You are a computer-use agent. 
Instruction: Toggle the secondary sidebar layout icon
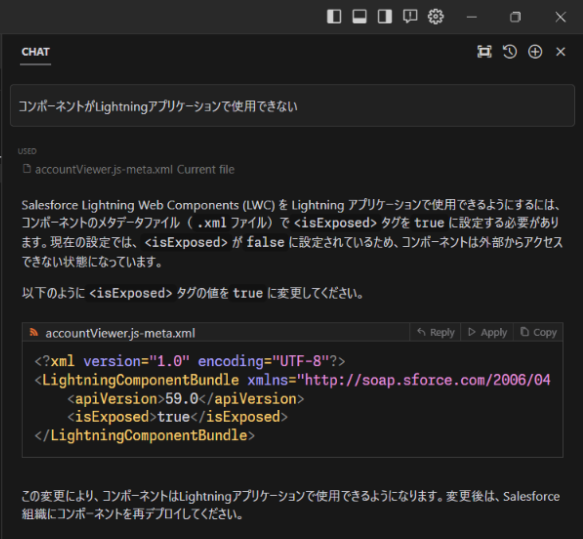point(384,17)
